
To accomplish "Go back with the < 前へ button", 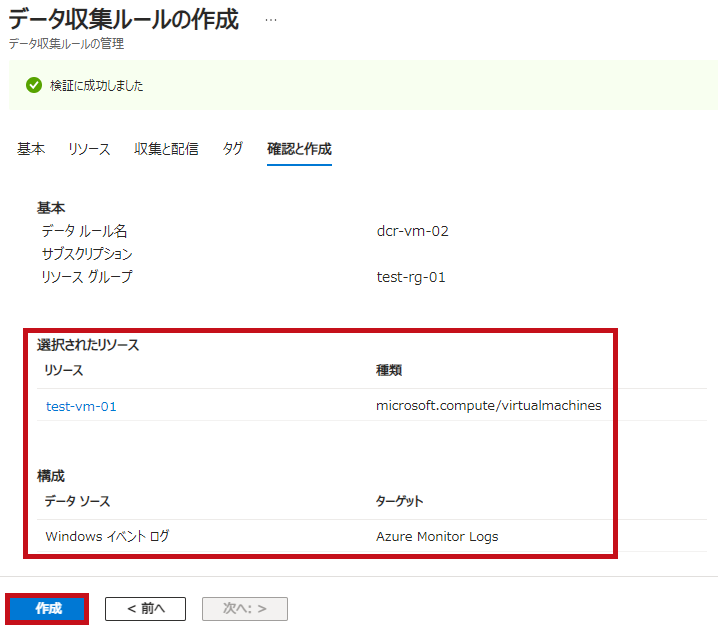I will click(145, 608).
